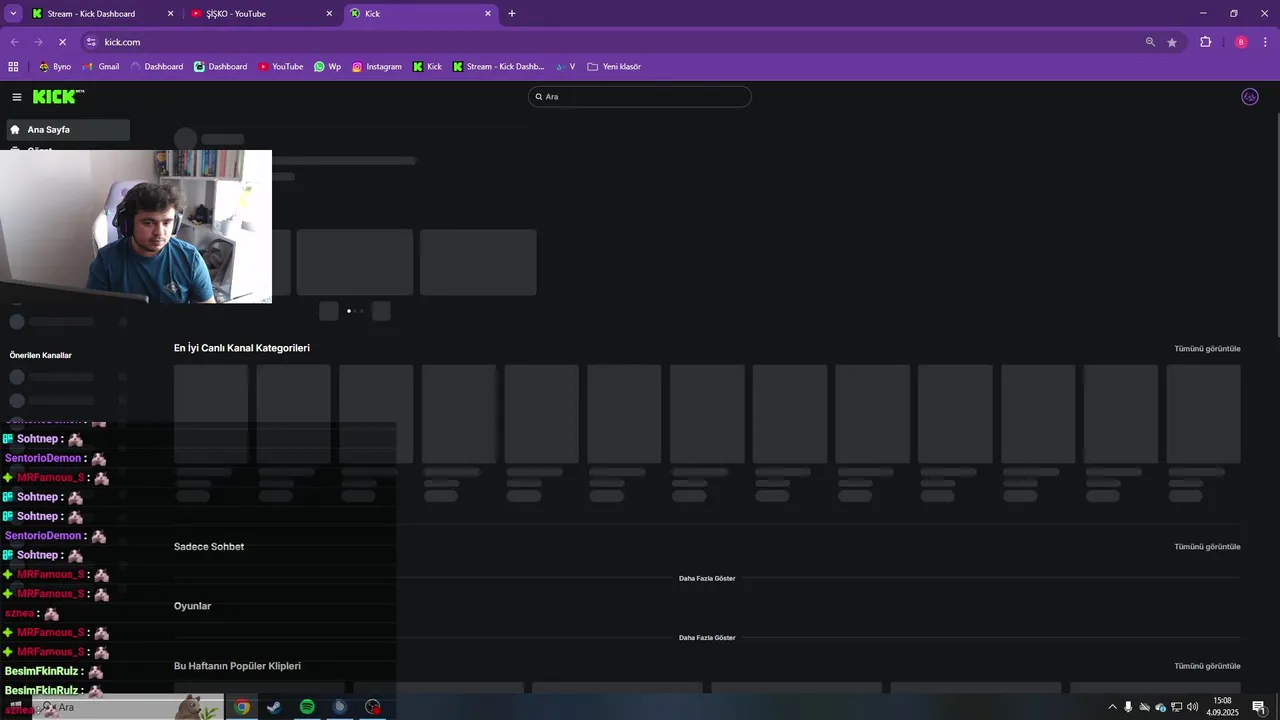Screen dimensions: 1280x720
Task: Expand the tab search dropdown
Action: (x=13, y=14)
